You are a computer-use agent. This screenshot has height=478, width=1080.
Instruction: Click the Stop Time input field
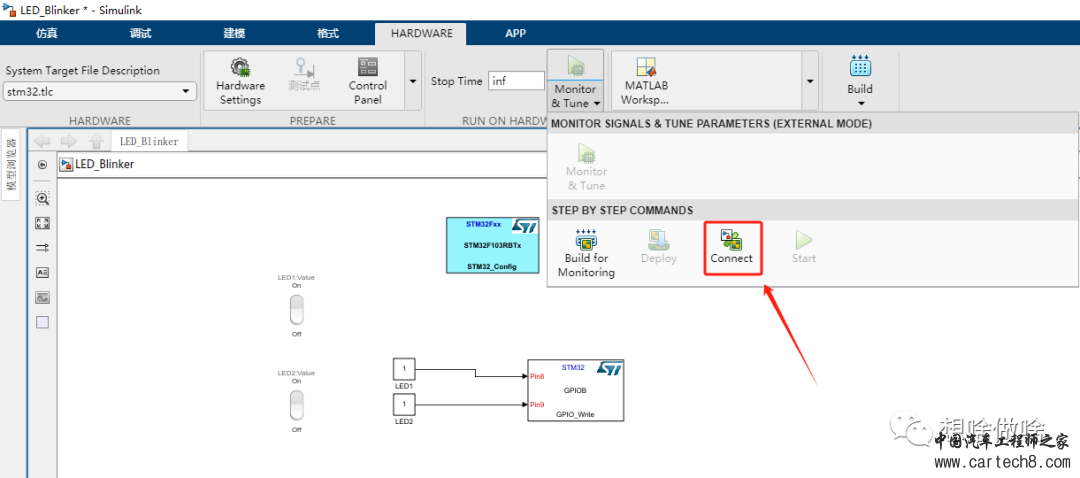(x=516, y=81)
